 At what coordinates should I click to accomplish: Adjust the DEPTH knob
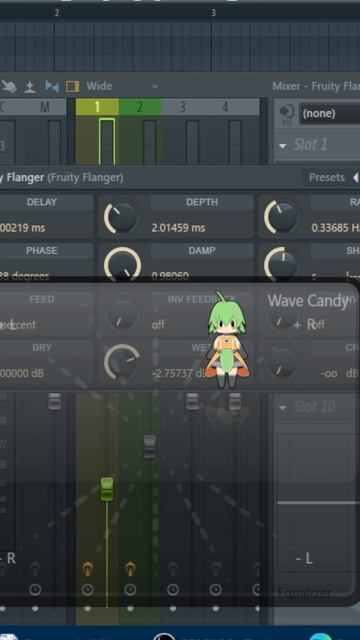[121, 218]
